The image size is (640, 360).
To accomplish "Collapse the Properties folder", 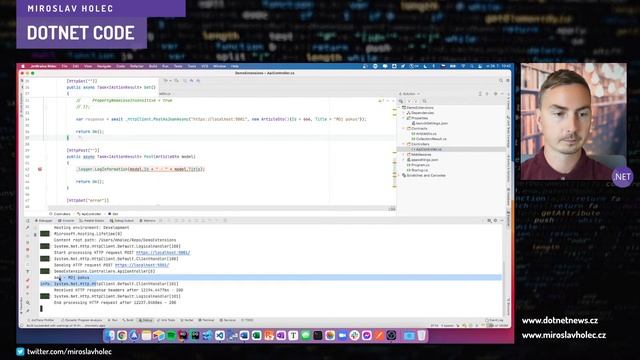I will point(404,118).
